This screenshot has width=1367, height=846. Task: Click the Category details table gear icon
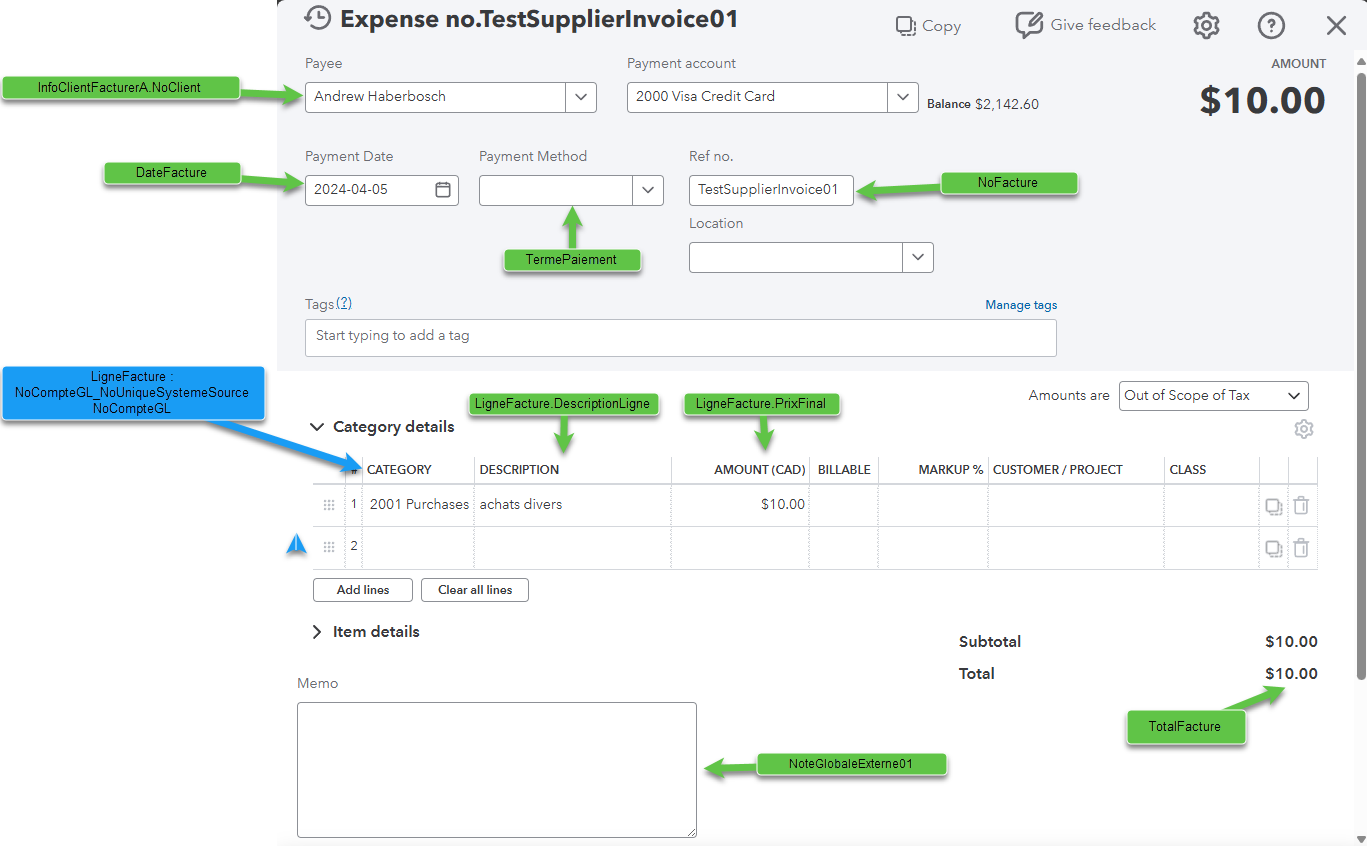pos(1303,429)
